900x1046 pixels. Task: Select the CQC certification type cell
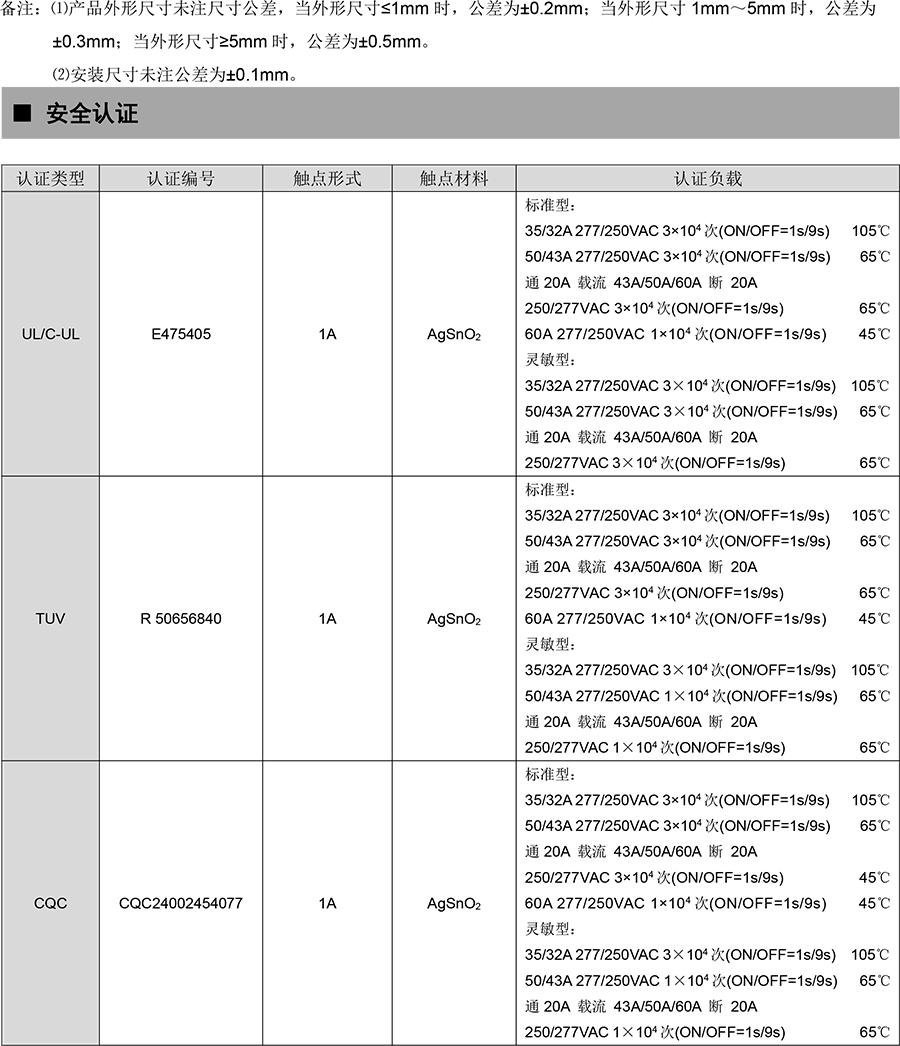point(50,903)
